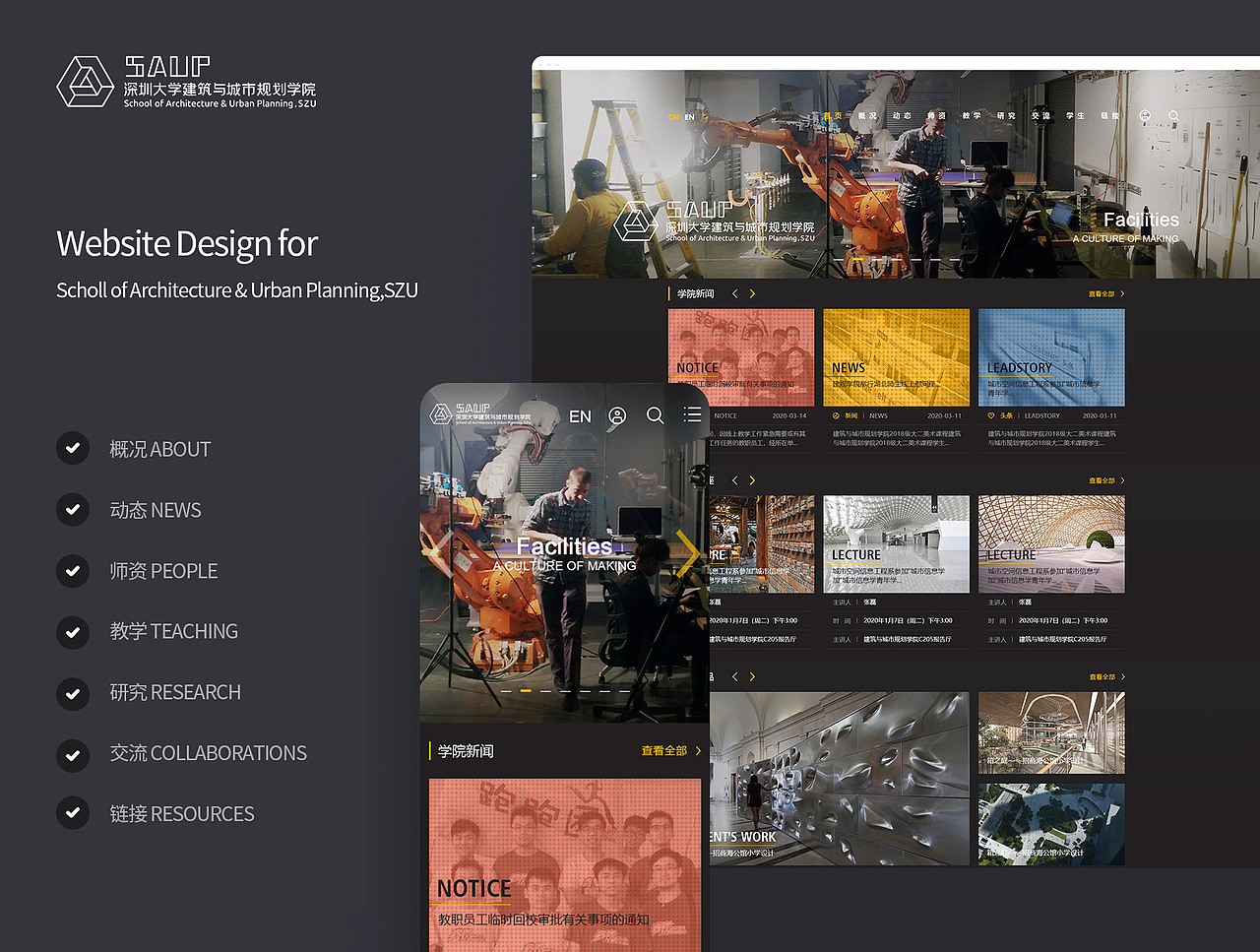Click the 2020-03-14 date under NOTICE card
The height and width of the screenshot is (952, 1260).
789,415
